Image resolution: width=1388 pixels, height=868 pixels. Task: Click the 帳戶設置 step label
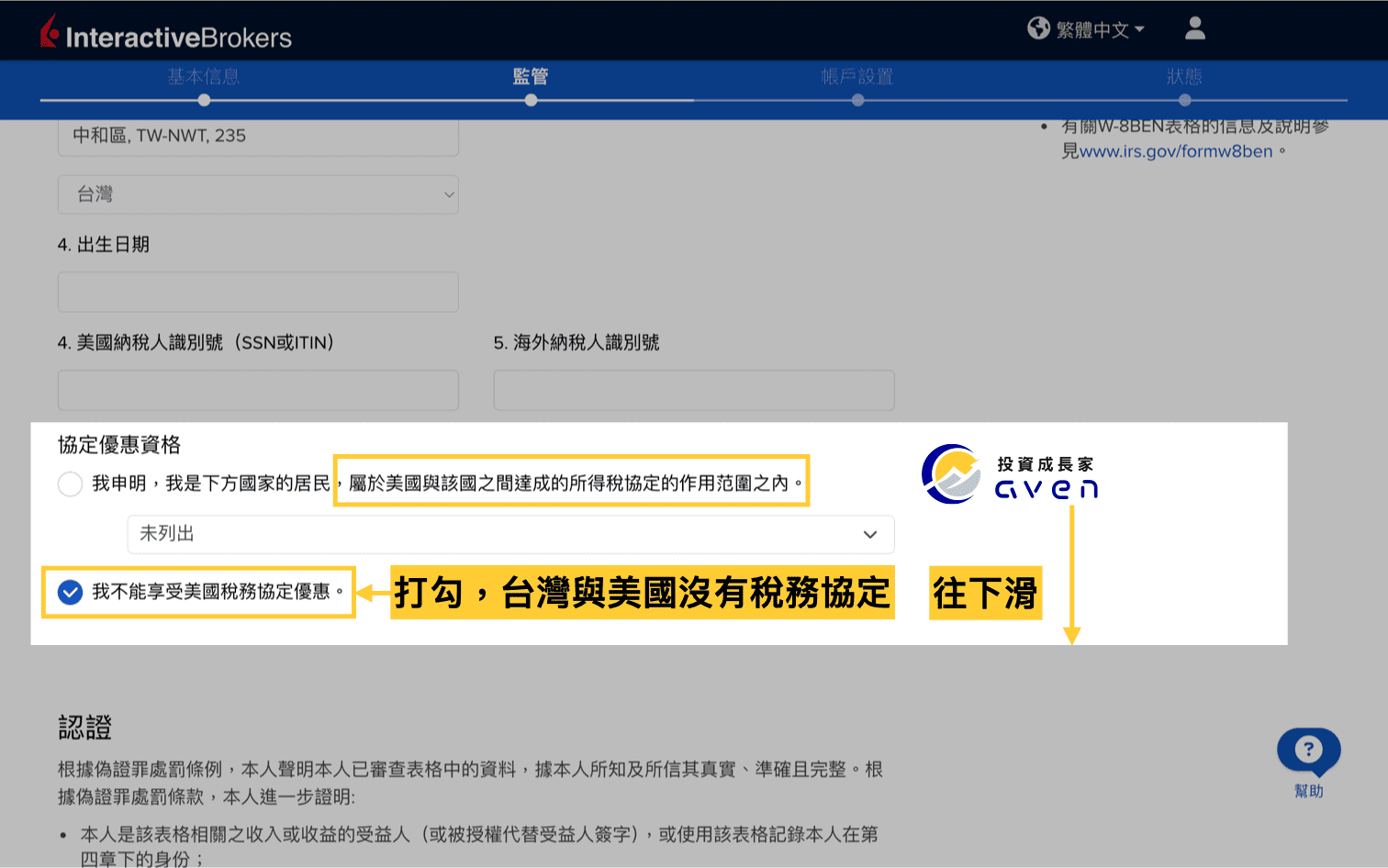857,77
